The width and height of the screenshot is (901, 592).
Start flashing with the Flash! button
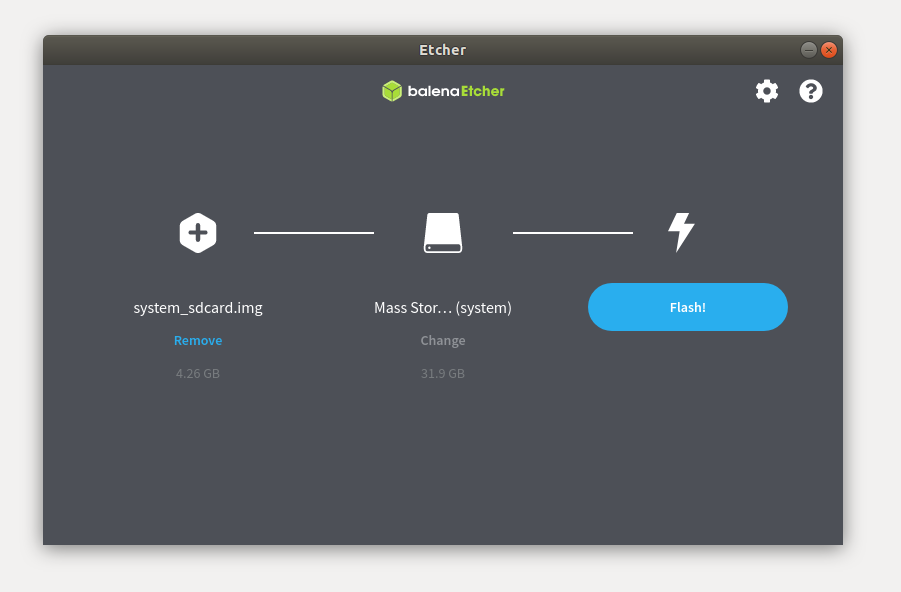click(x=687, y=307)
